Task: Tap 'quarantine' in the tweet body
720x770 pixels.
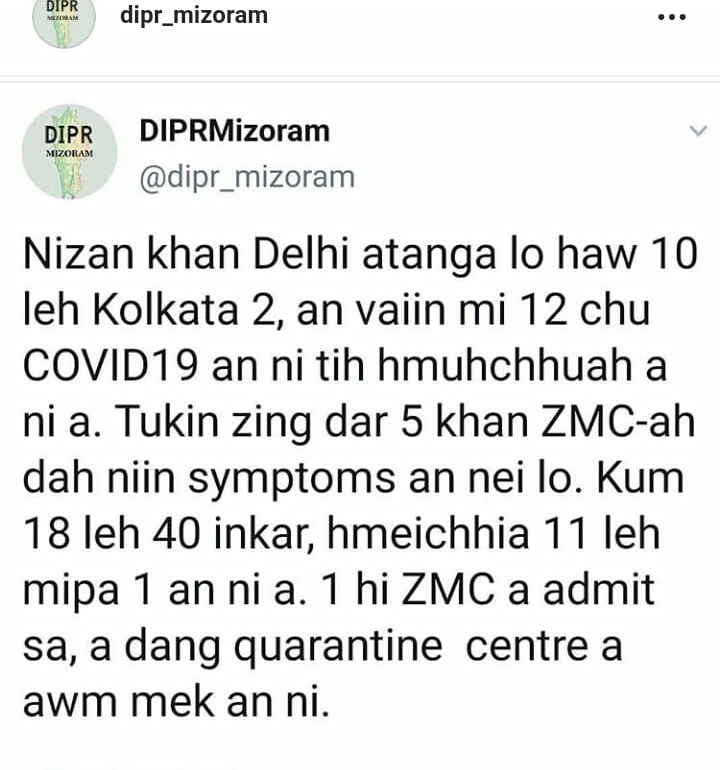Action: click(338, 648)
